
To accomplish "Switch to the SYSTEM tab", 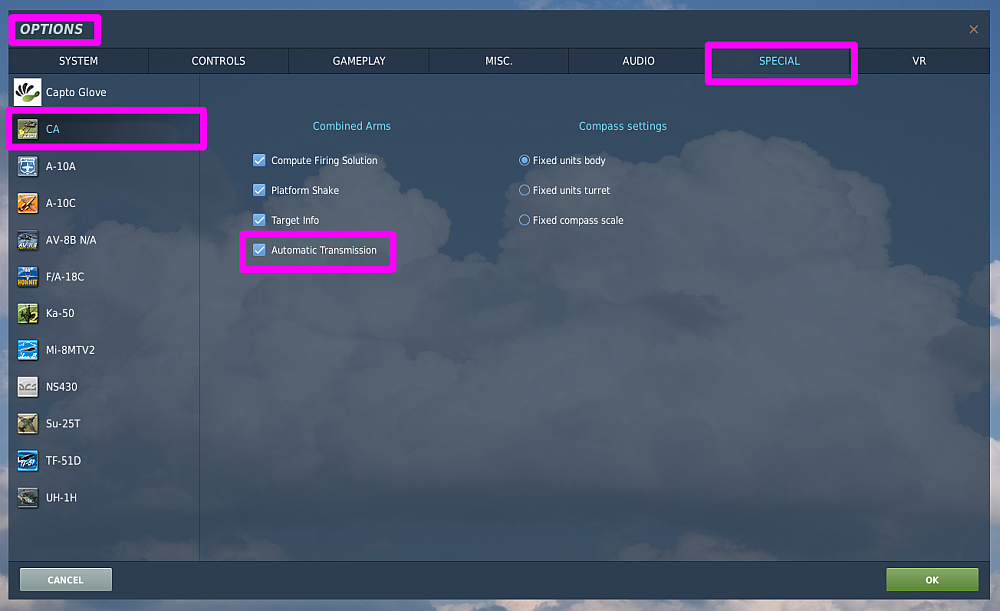I will pyautogui.click(x=78, y=61).
